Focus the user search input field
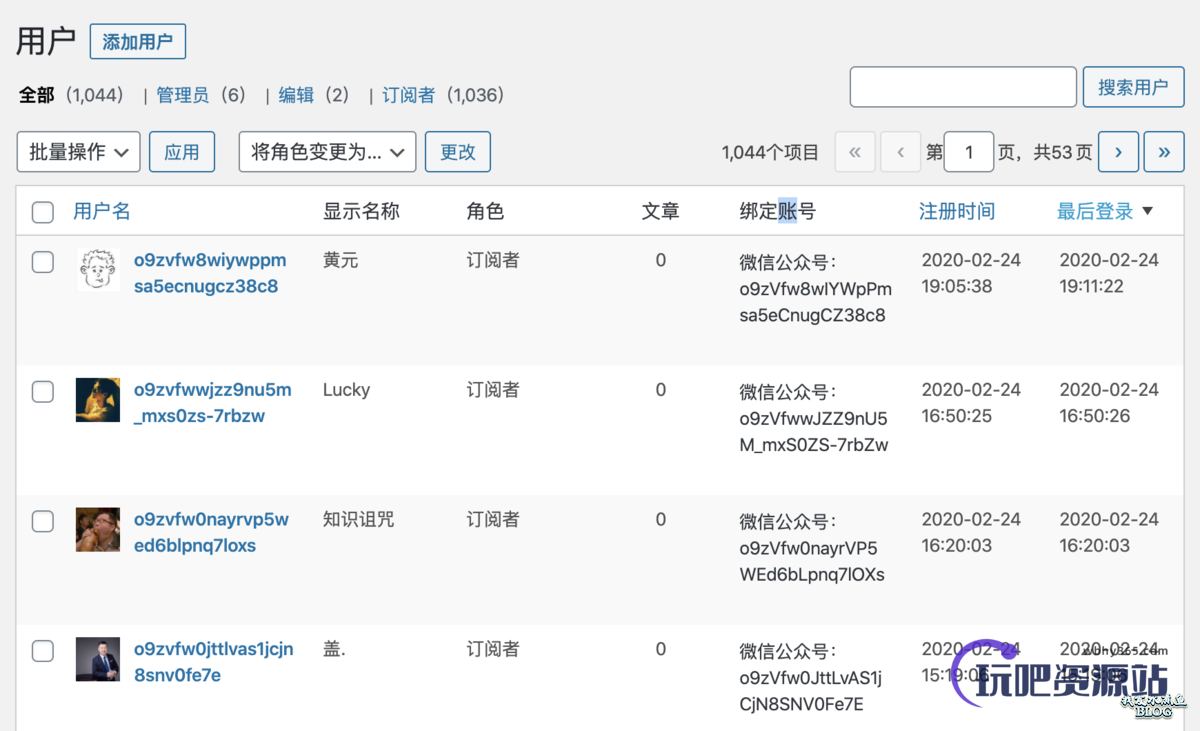Screen dimensions: 1200x731 (x=963, y=87)
